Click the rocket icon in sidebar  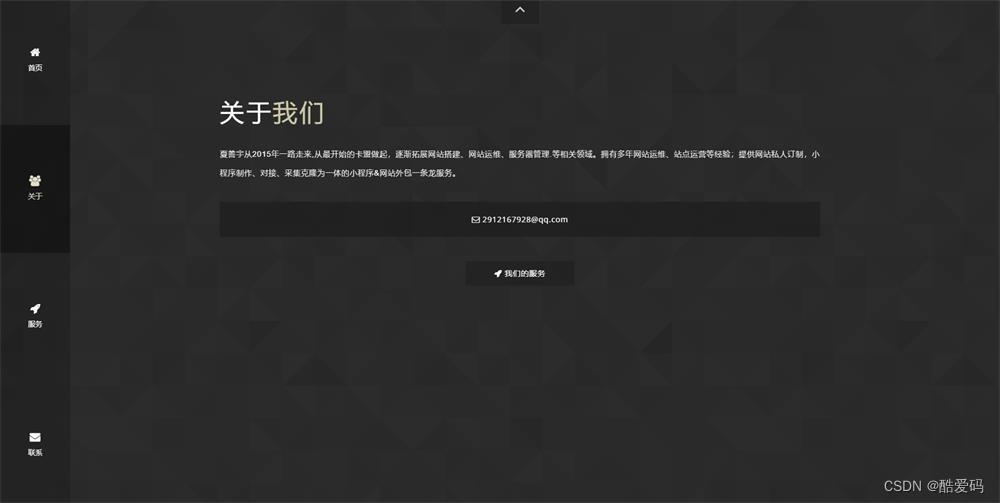click(35, 309)
